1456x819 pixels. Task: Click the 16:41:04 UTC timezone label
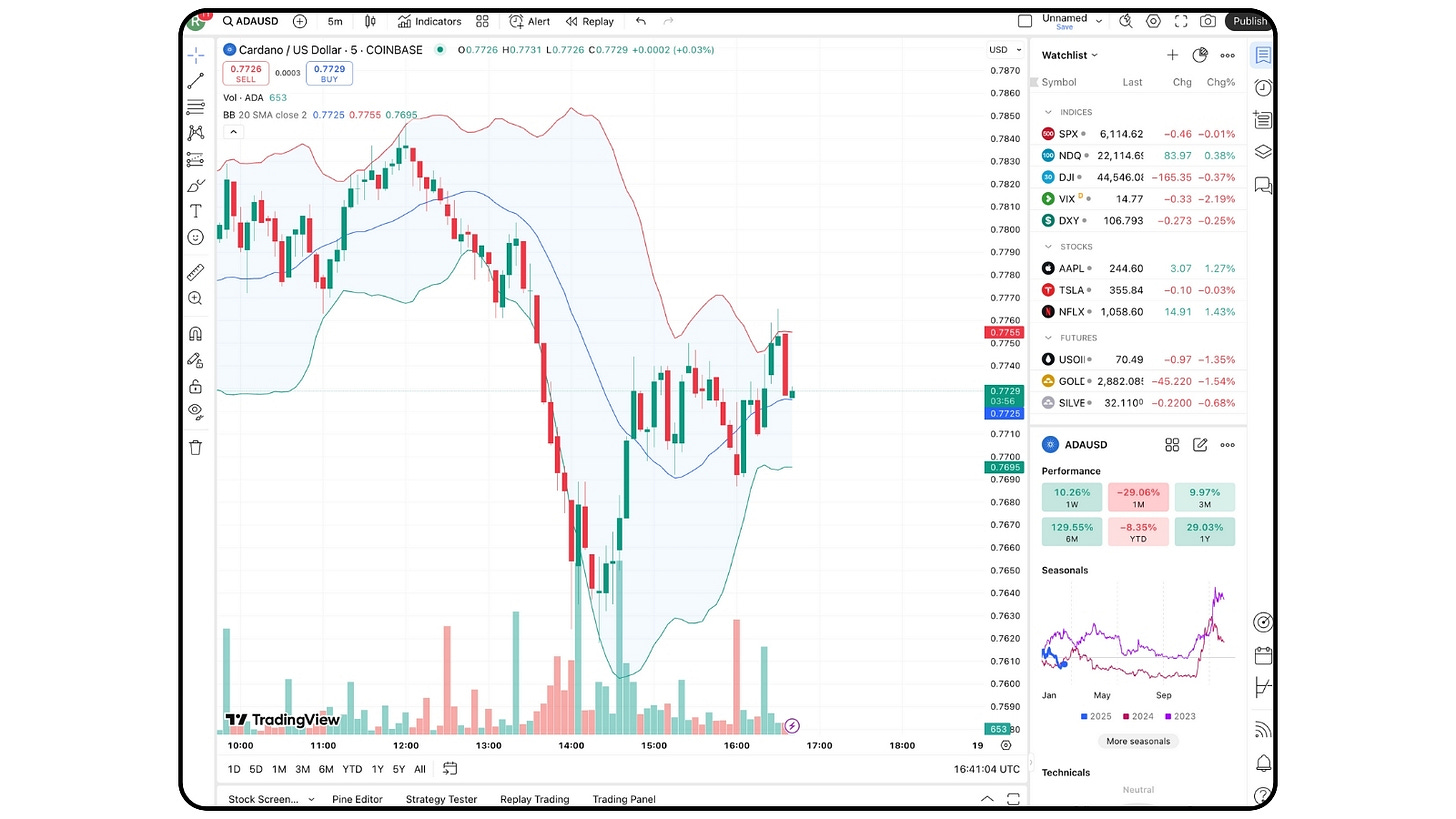coord(987,769)
